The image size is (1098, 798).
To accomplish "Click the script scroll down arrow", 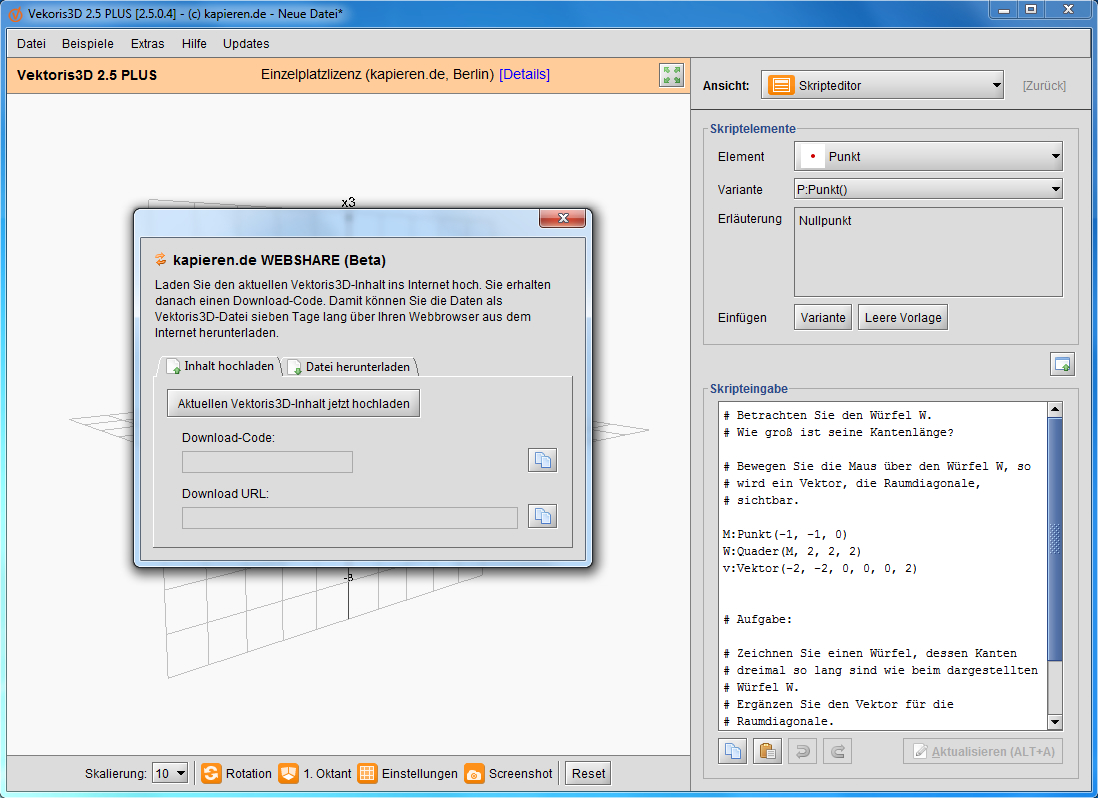I will (1055, 722).
